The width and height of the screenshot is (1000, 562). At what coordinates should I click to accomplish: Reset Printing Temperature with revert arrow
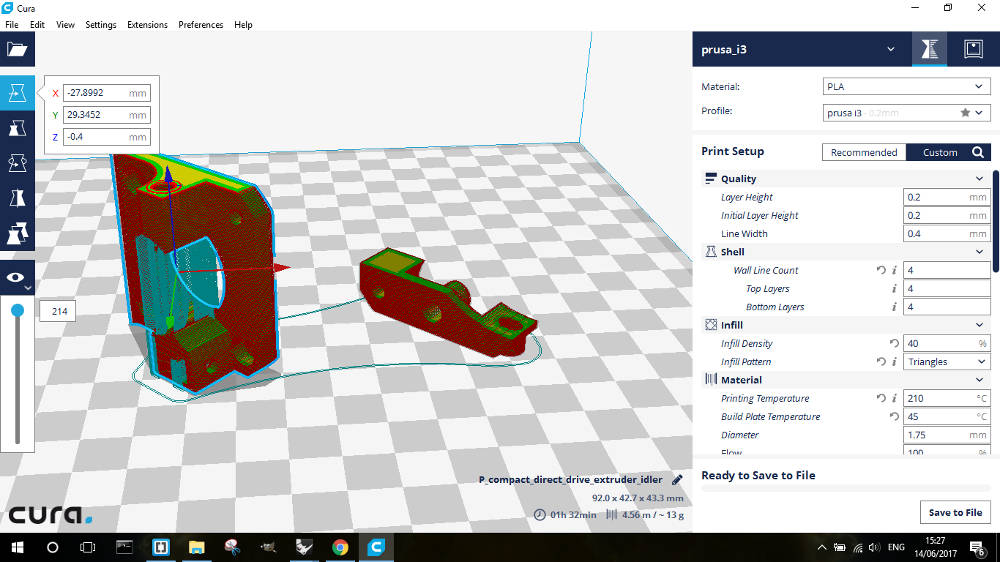pyautogui.click(x=881, y=398)
